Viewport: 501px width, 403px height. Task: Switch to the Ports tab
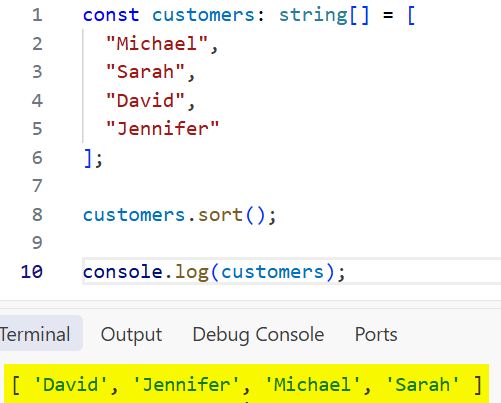pyautogui.click(x=376, y=334)
